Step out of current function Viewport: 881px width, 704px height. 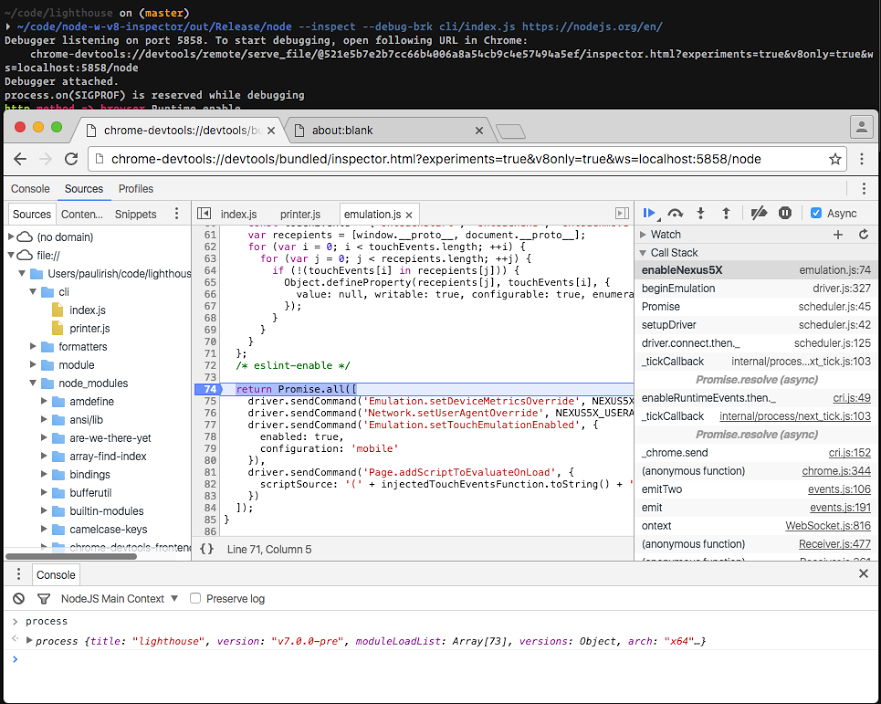(x=726, y=213)
